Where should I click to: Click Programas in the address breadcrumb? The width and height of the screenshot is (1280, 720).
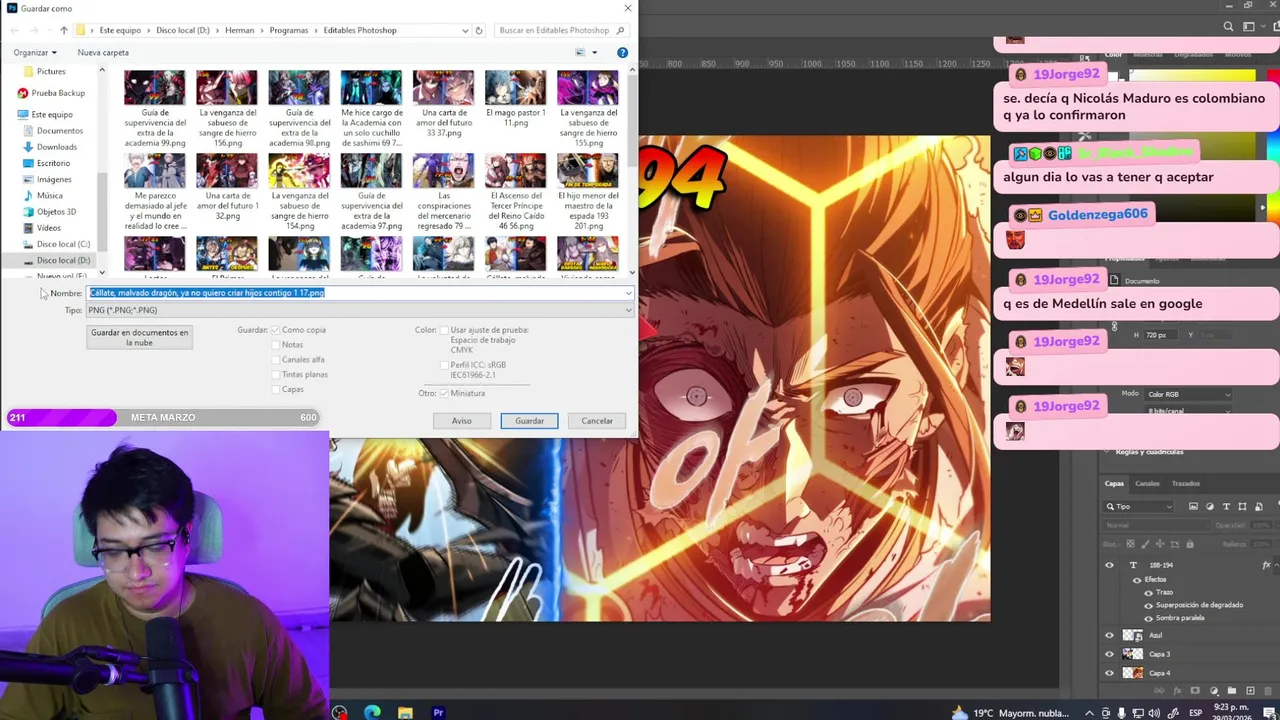click(289, 30)
